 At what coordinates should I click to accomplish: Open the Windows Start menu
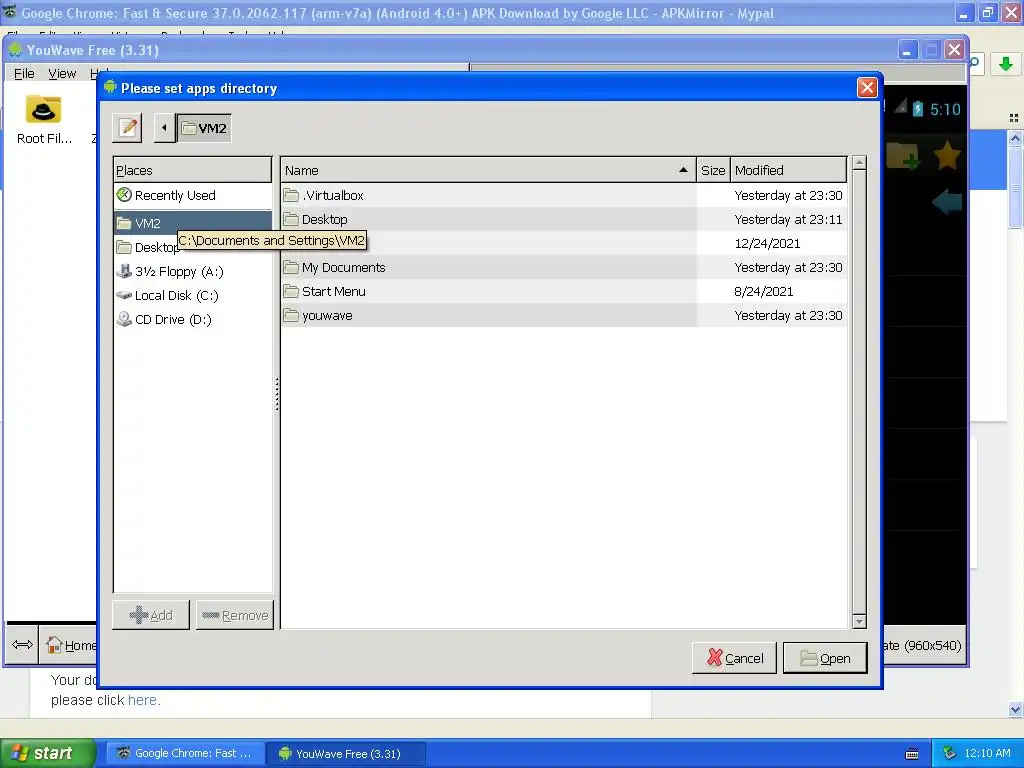tap(47, 753)
